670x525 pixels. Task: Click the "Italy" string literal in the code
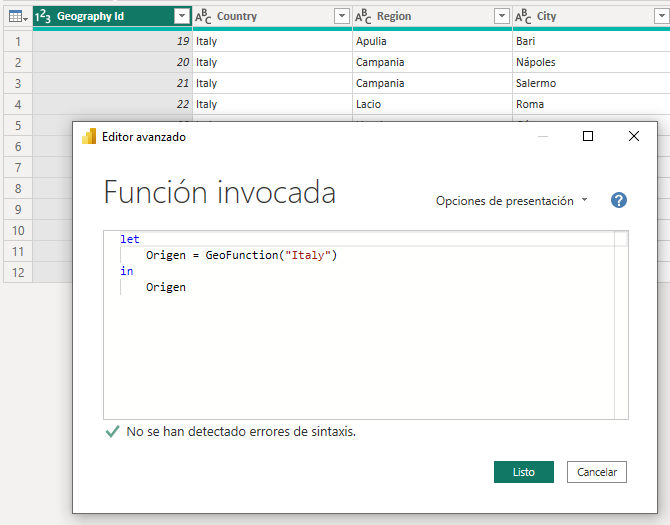pos(308,255)
